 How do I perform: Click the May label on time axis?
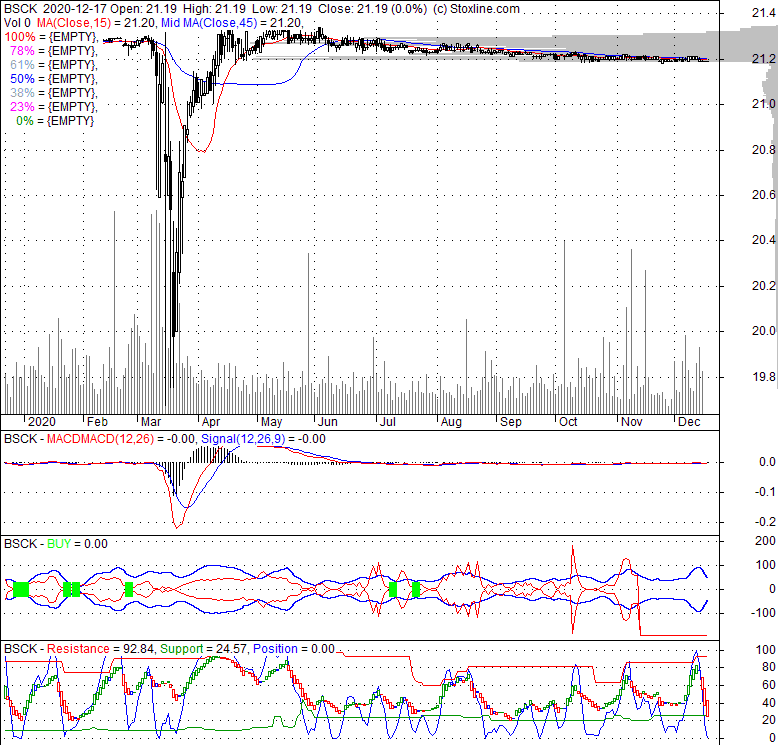(x=272, y=422)
